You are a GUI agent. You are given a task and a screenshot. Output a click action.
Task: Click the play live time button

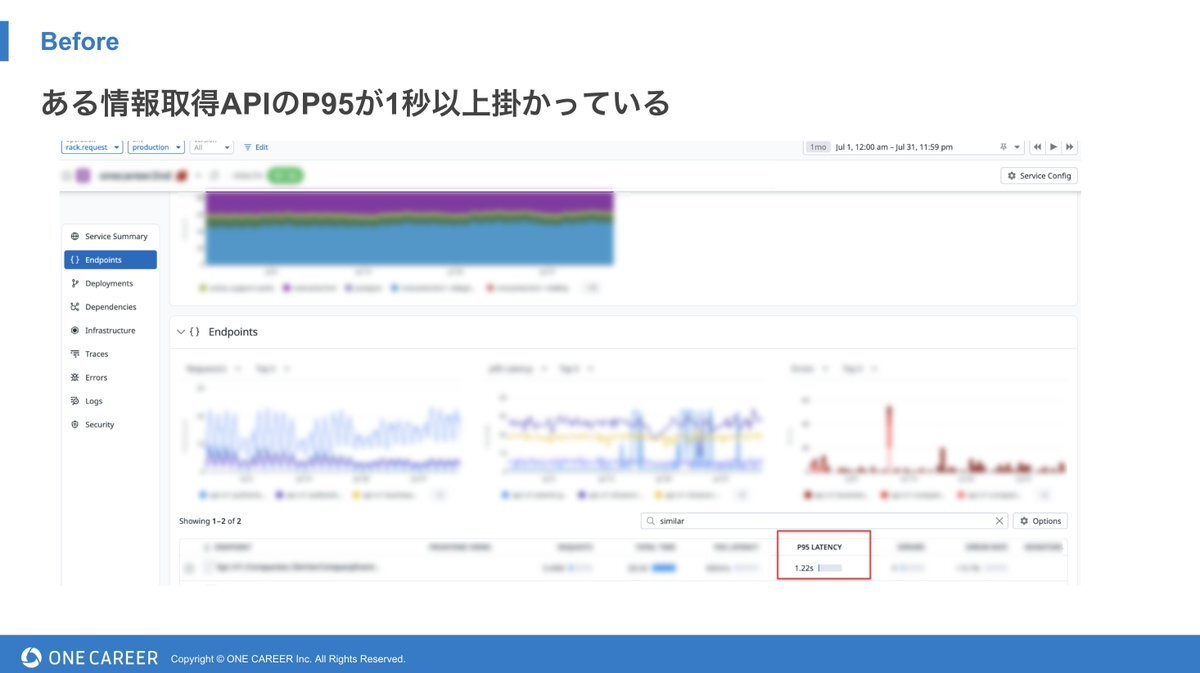(1053, 147)
